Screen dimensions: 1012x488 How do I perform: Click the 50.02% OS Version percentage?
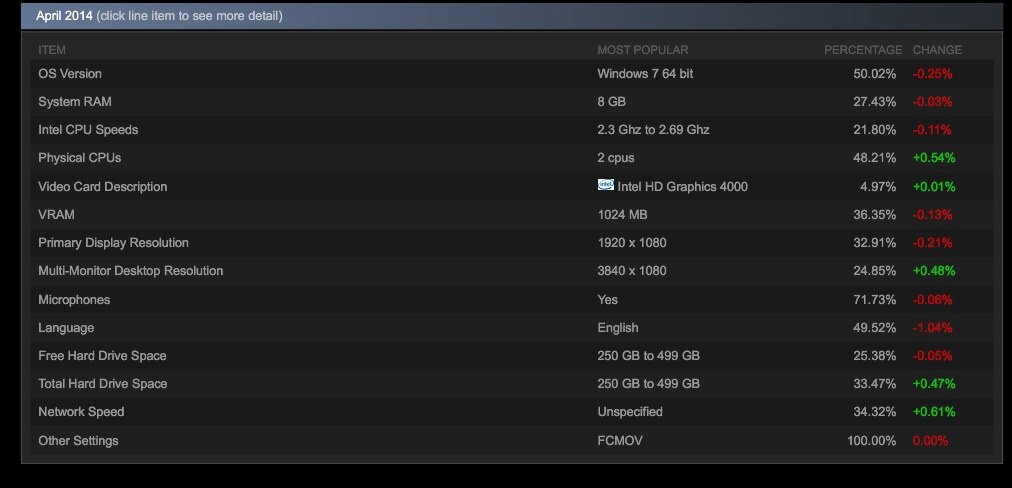(x=875, y=74)
